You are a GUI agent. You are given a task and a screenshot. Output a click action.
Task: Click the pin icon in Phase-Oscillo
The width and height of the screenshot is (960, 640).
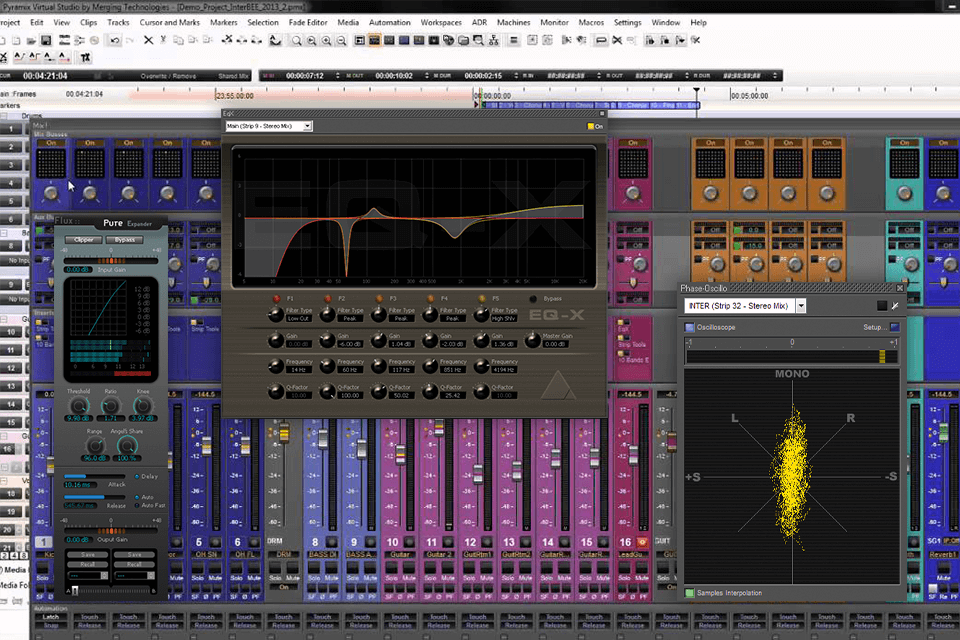895,305
